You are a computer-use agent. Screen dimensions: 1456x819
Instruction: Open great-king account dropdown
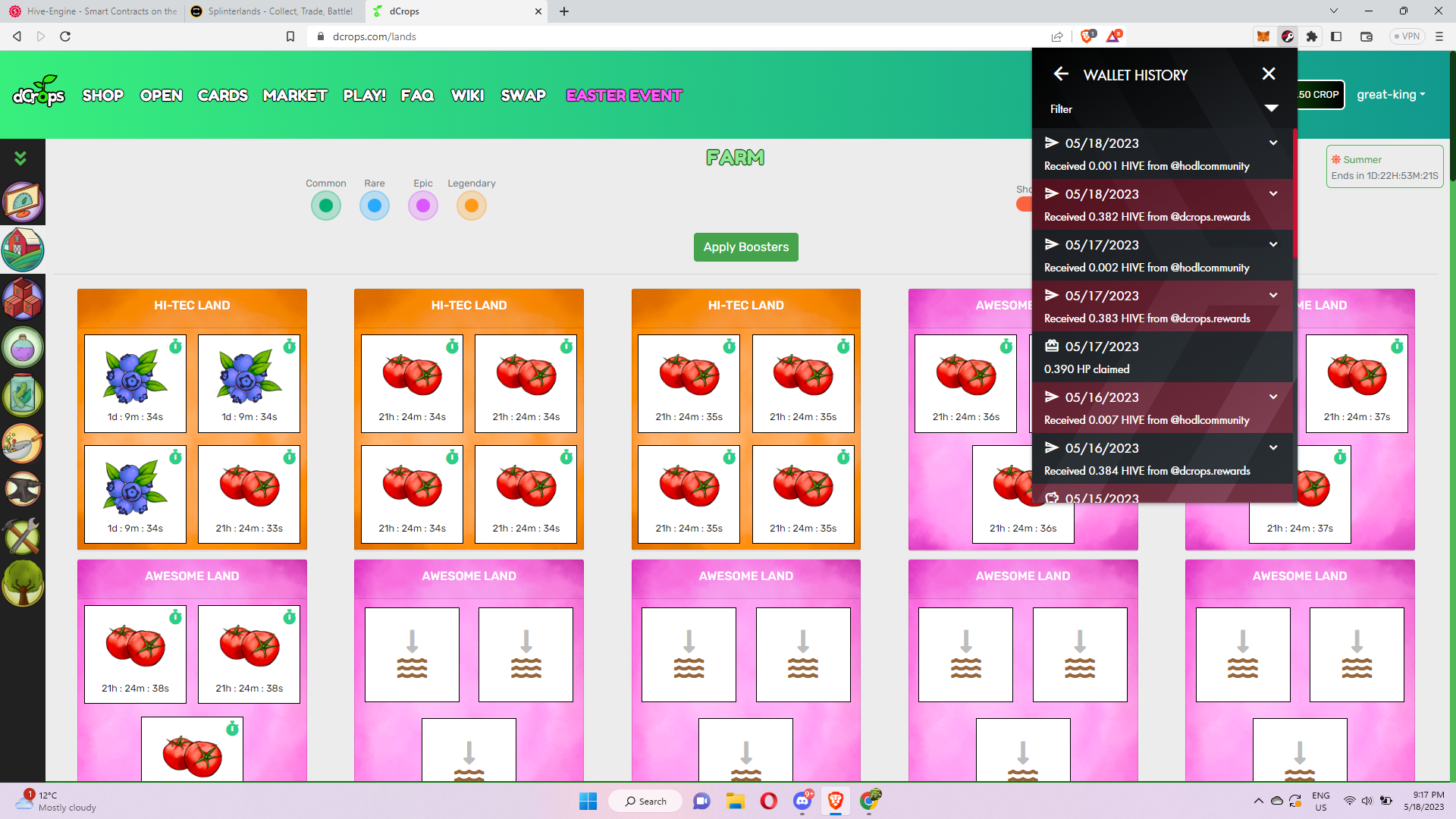(1391, 95)
